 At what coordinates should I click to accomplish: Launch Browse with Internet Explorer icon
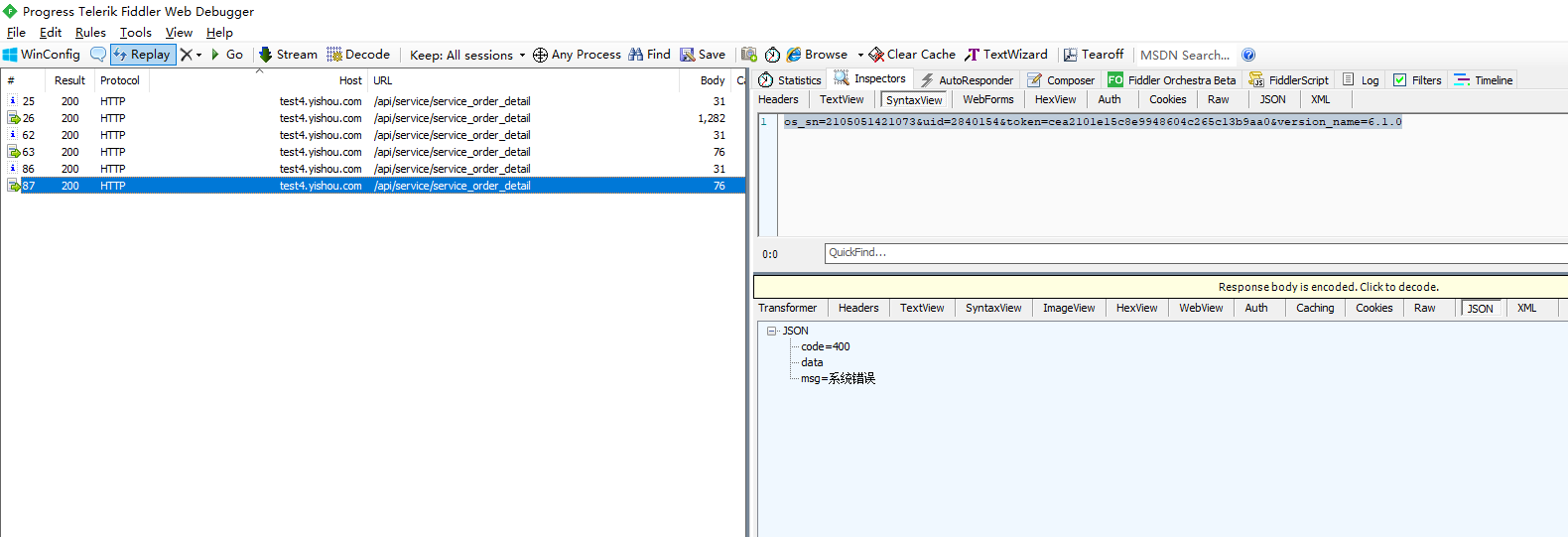point(817,55)
